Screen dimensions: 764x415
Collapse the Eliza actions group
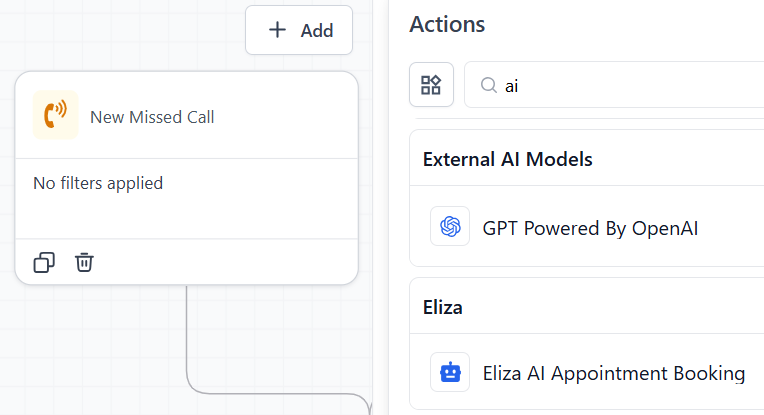(443, 307)
